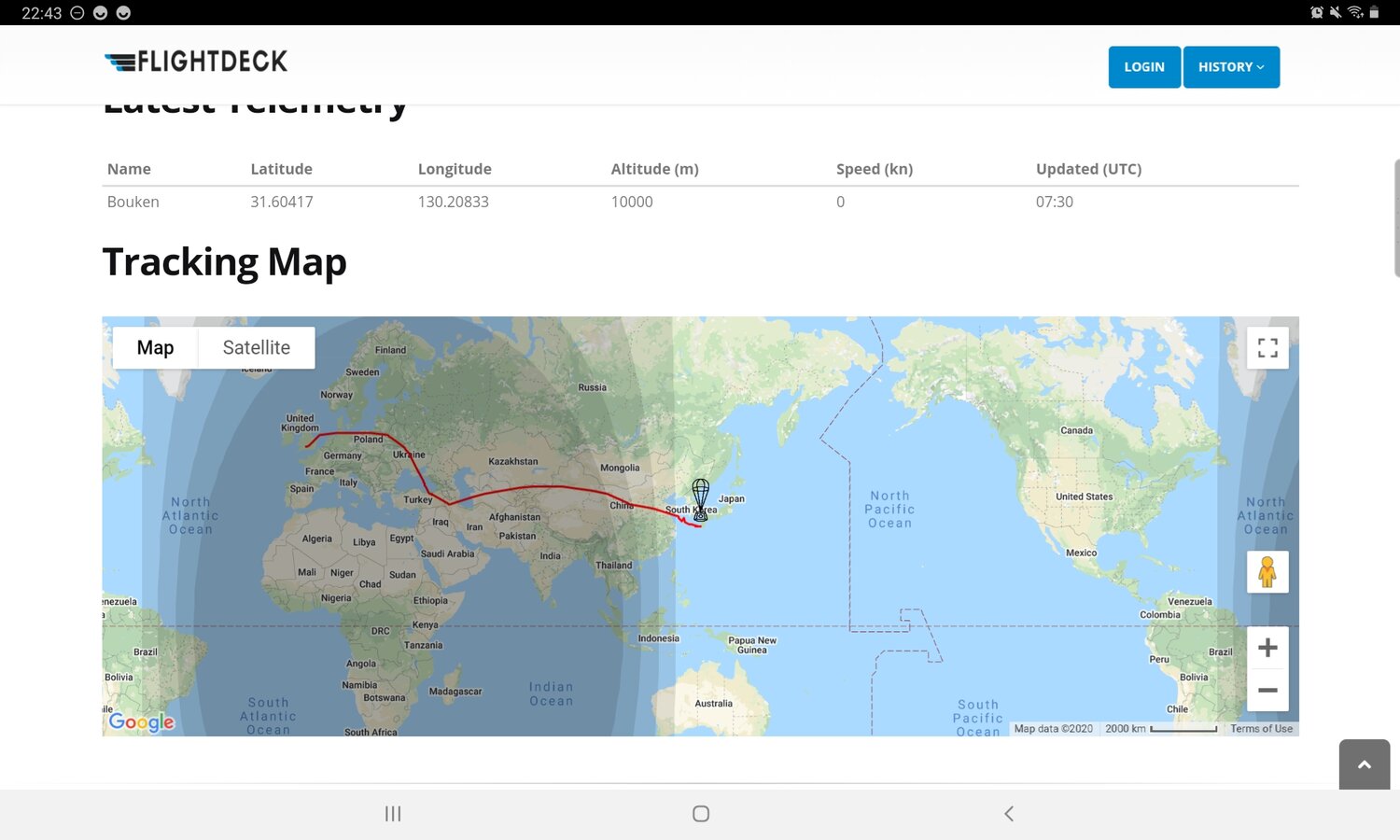Click the balloon marker near Japan
Viewport: 1400px width, 840px height.
pyautogui.click(x=701, y=499)
